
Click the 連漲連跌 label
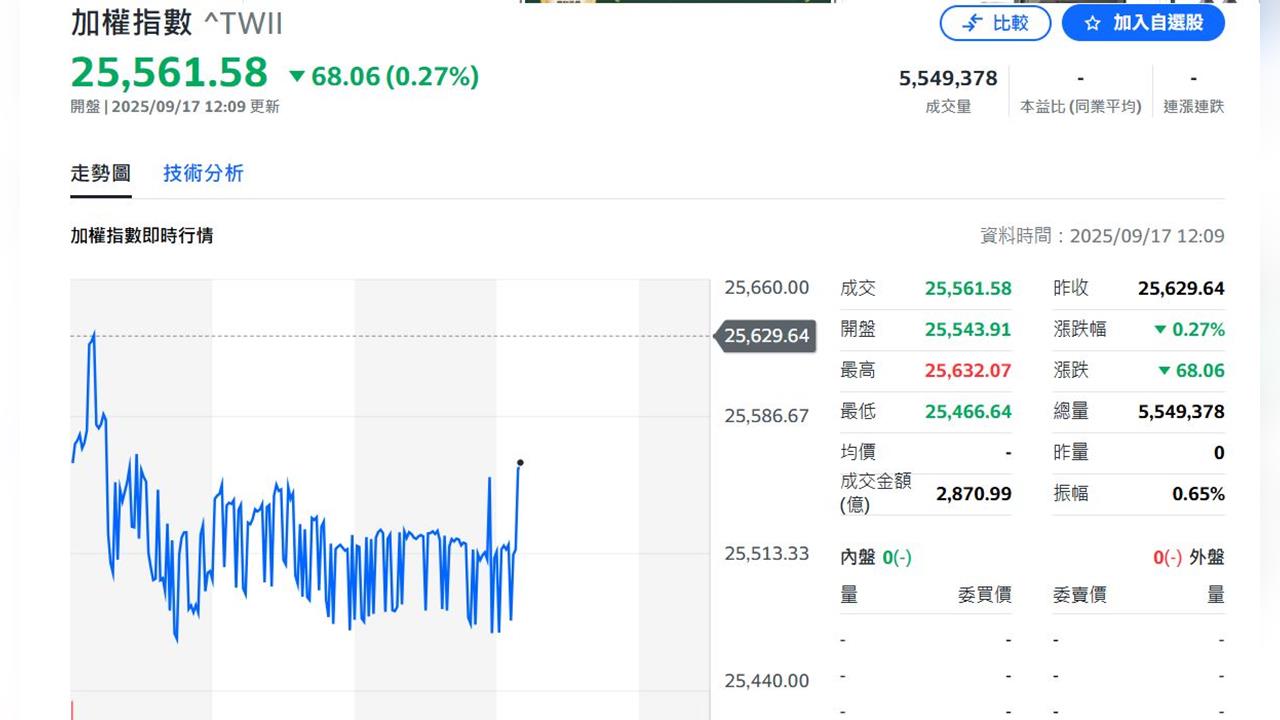(x=1193, y=106)
